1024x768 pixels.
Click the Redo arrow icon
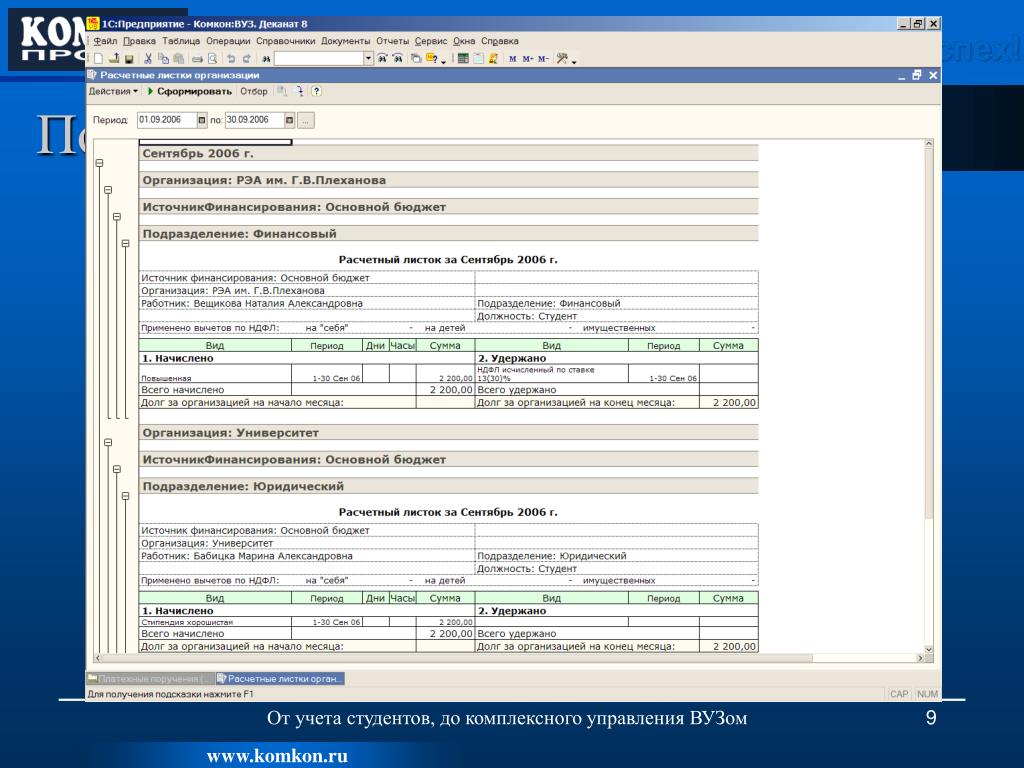[246, 59]
